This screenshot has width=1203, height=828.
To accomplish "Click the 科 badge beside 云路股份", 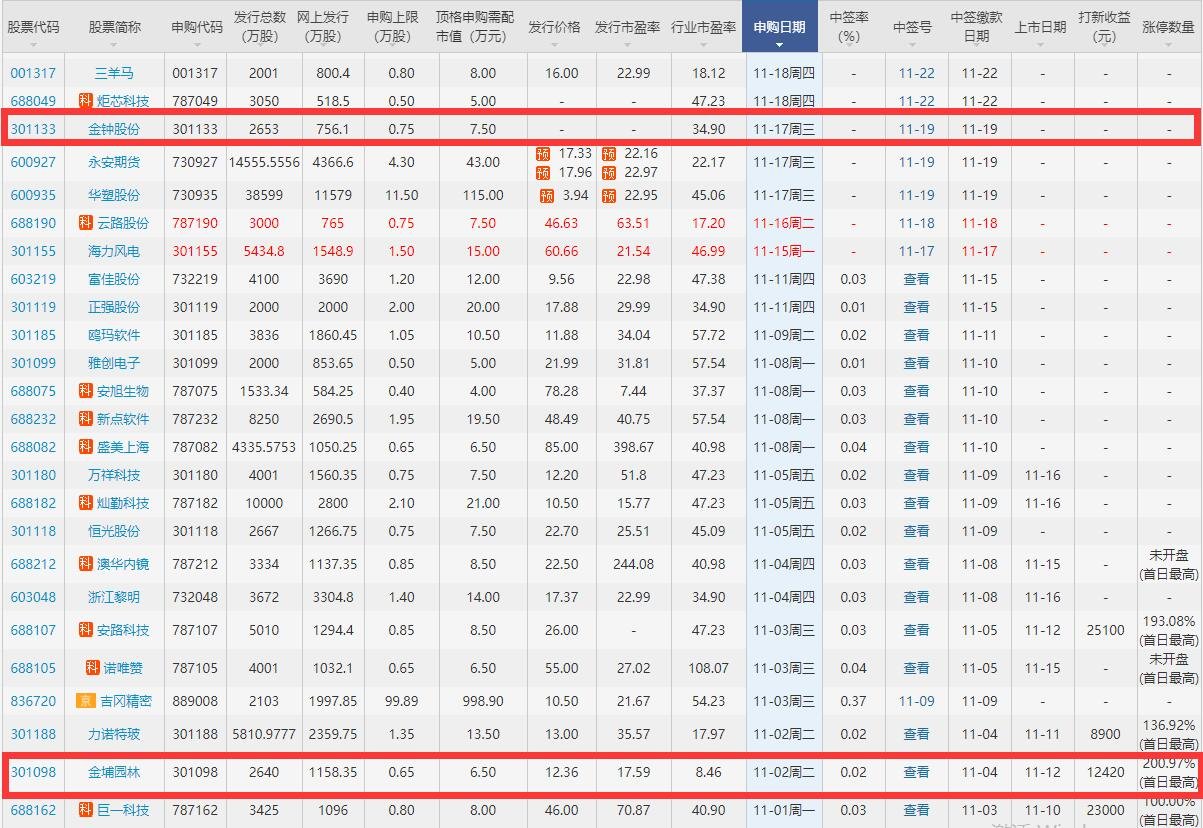I will (85, 223).
